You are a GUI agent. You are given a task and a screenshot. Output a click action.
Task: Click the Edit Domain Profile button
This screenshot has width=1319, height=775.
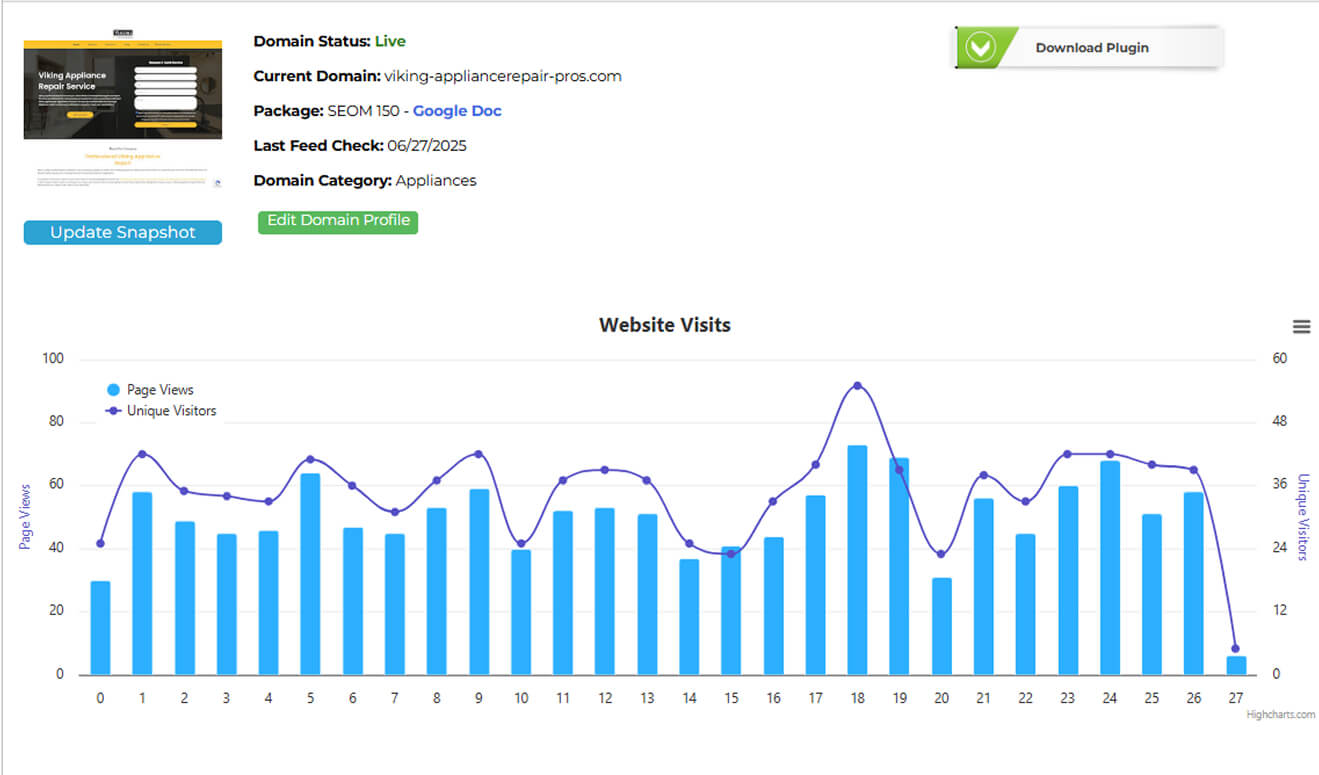point(338,221)
